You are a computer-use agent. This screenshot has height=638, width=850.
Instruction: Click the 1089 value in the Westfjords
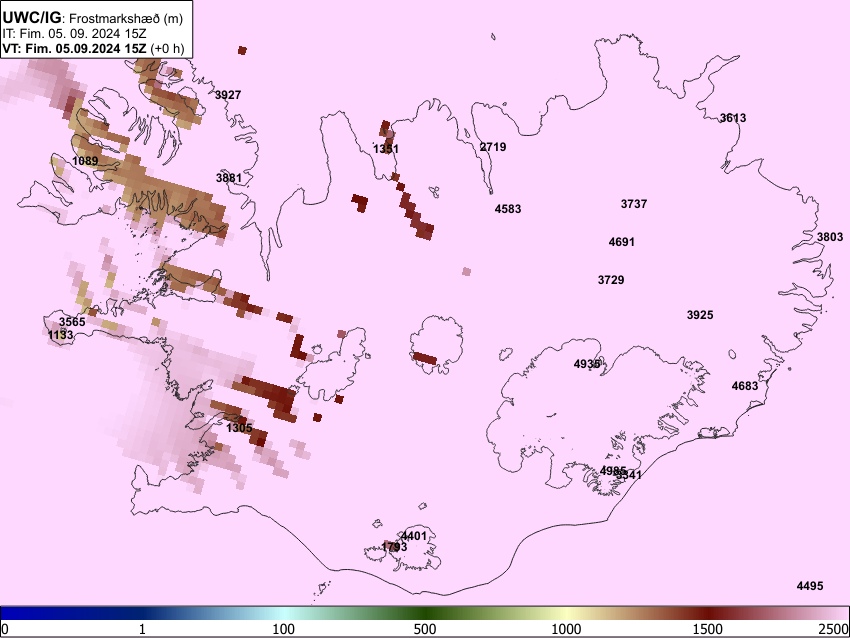coord(85,161)
